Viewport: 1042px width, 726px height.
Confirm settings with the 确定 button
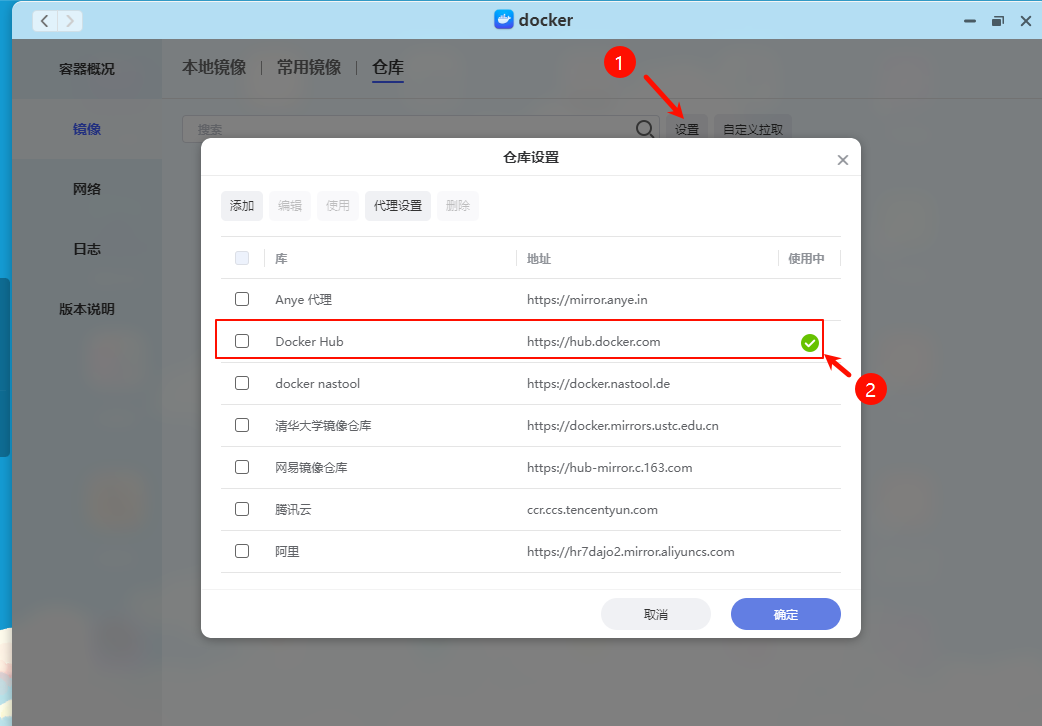(785, 613)
